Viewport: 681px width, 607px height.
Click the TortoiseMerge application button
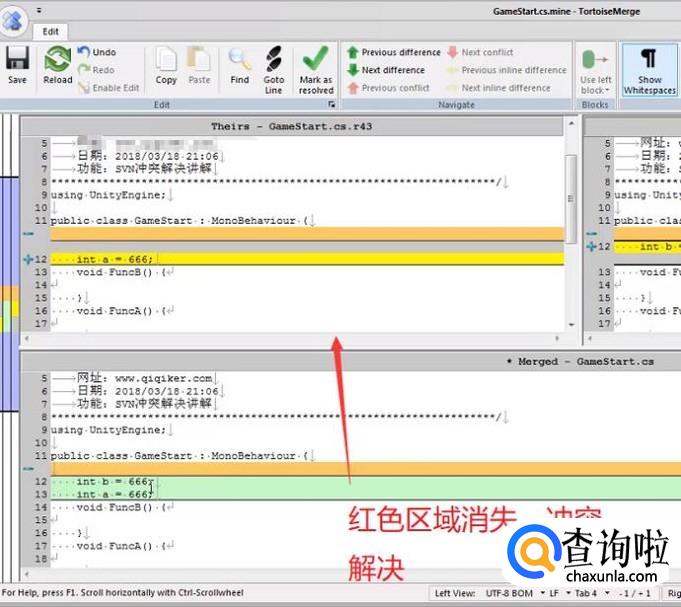point(13,20)
